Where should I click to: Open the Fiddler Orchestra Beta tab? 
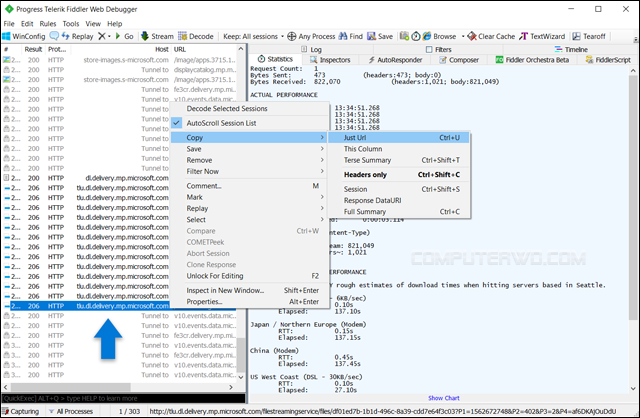click(x=532, y=60)
